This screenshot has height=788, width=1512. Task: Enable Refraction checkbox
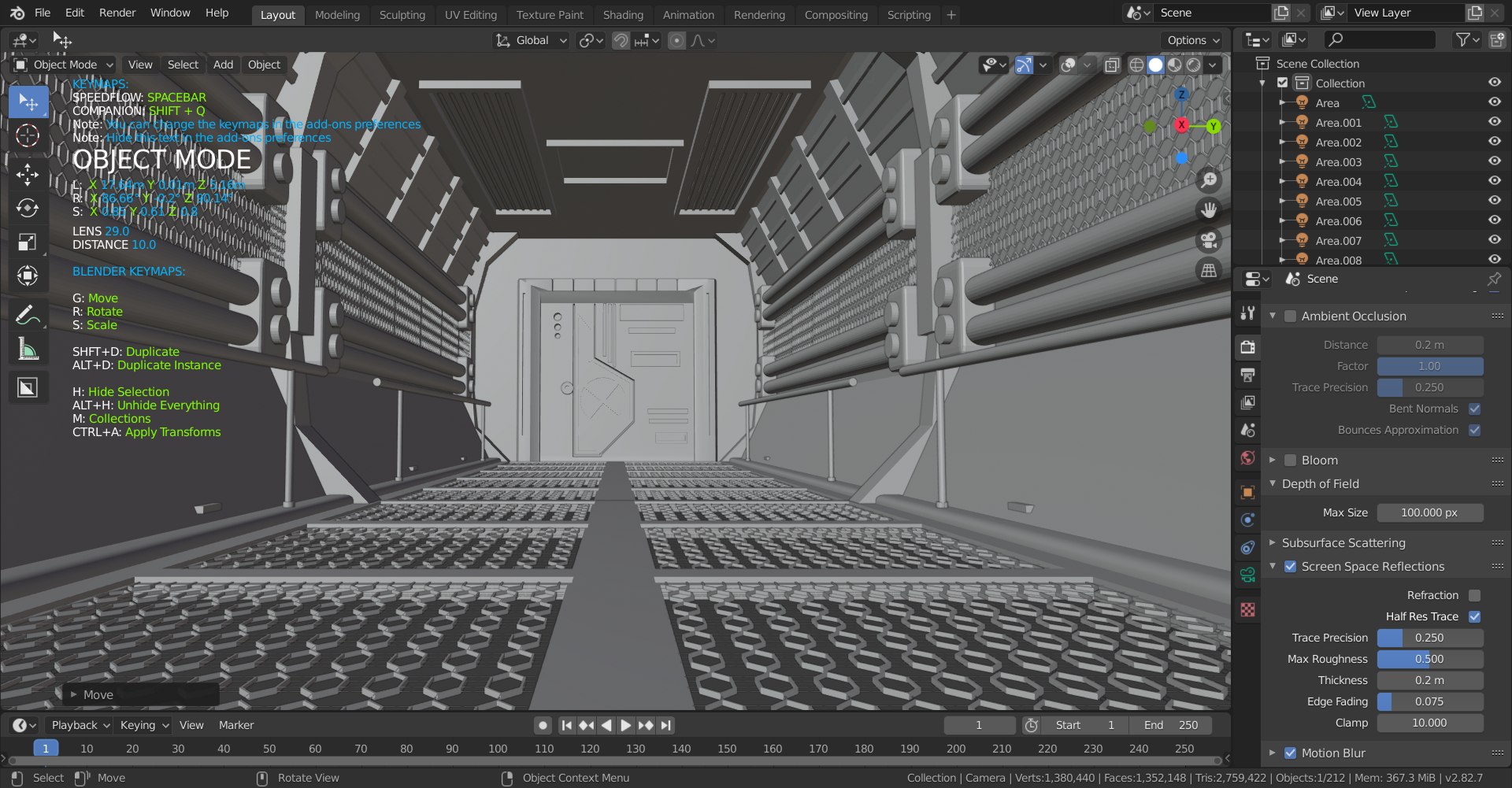point(1474,595)
